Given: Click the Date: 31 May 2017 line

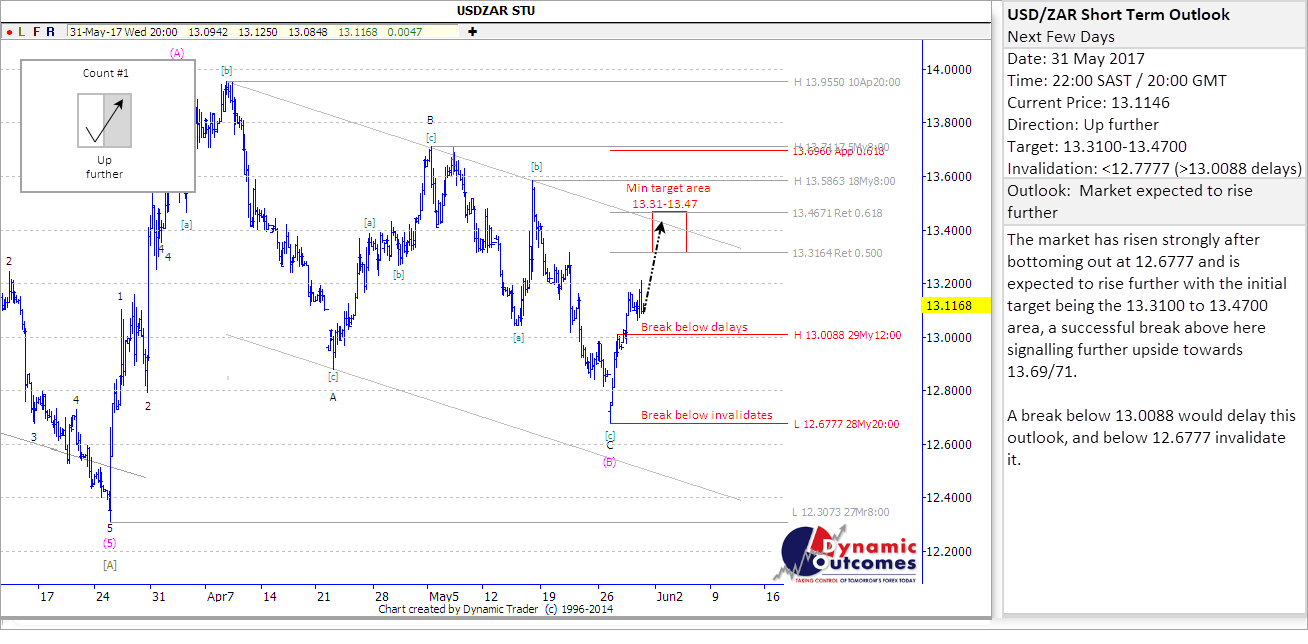Looking at the screenshot, I should tap(1076, 59).
